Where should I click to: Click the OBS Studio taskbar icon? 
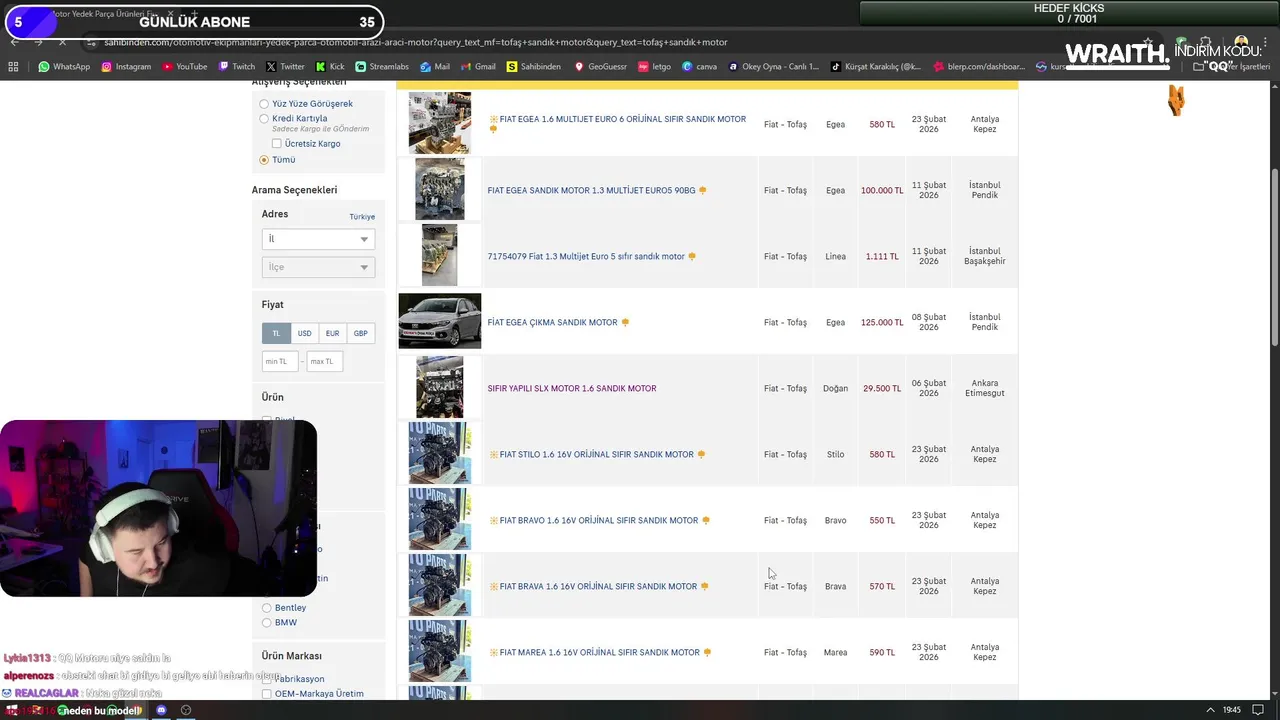tap(186, 710)
